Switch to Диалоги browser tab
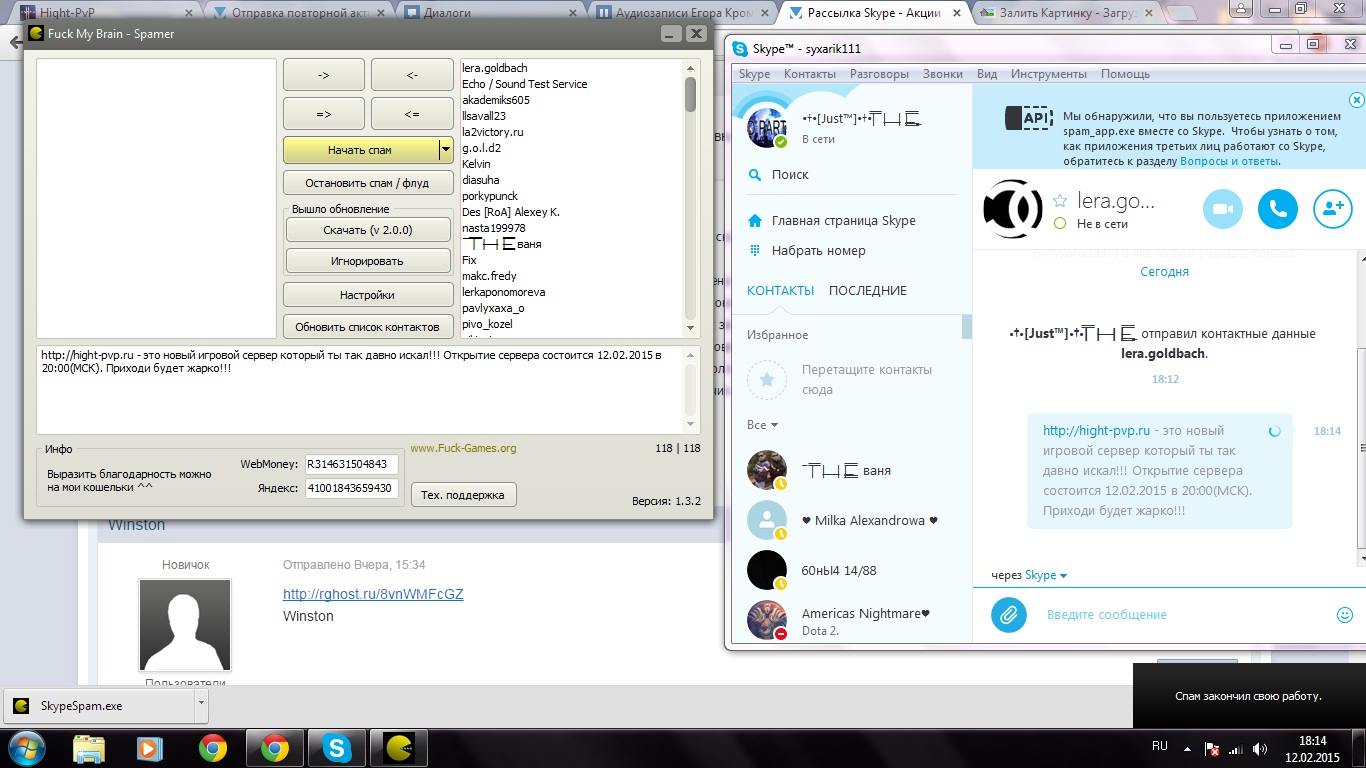 (487, 13)
